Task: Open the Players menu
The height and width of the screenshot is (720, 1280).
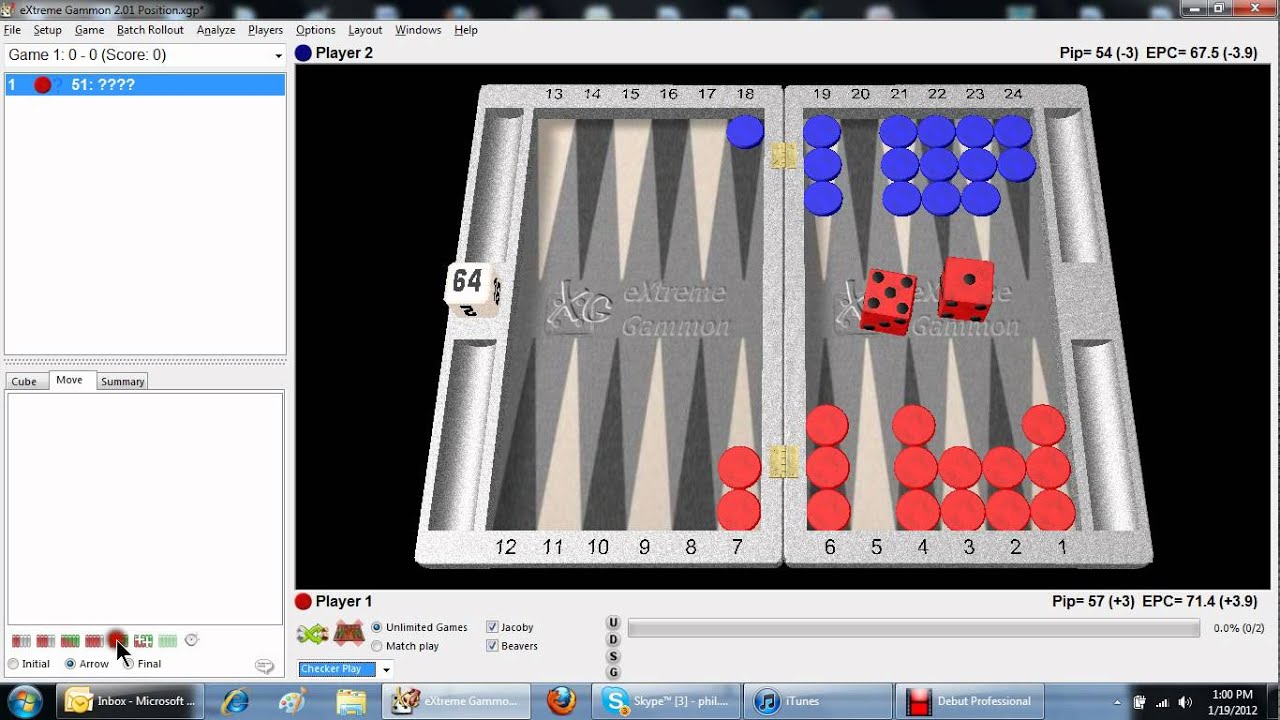Action: (265, 30)
